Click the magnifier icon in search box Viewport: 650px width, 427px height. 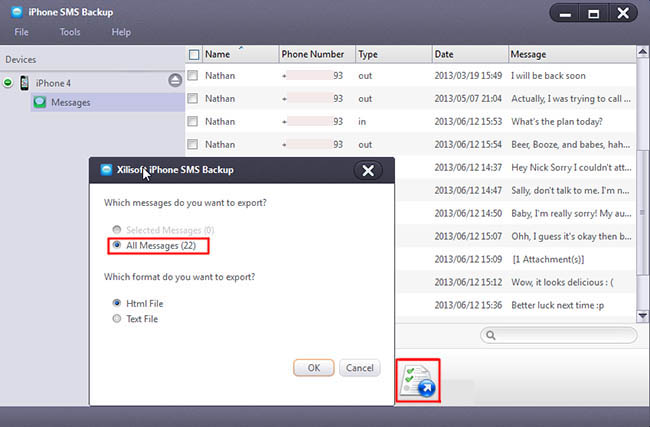point(488,335)
